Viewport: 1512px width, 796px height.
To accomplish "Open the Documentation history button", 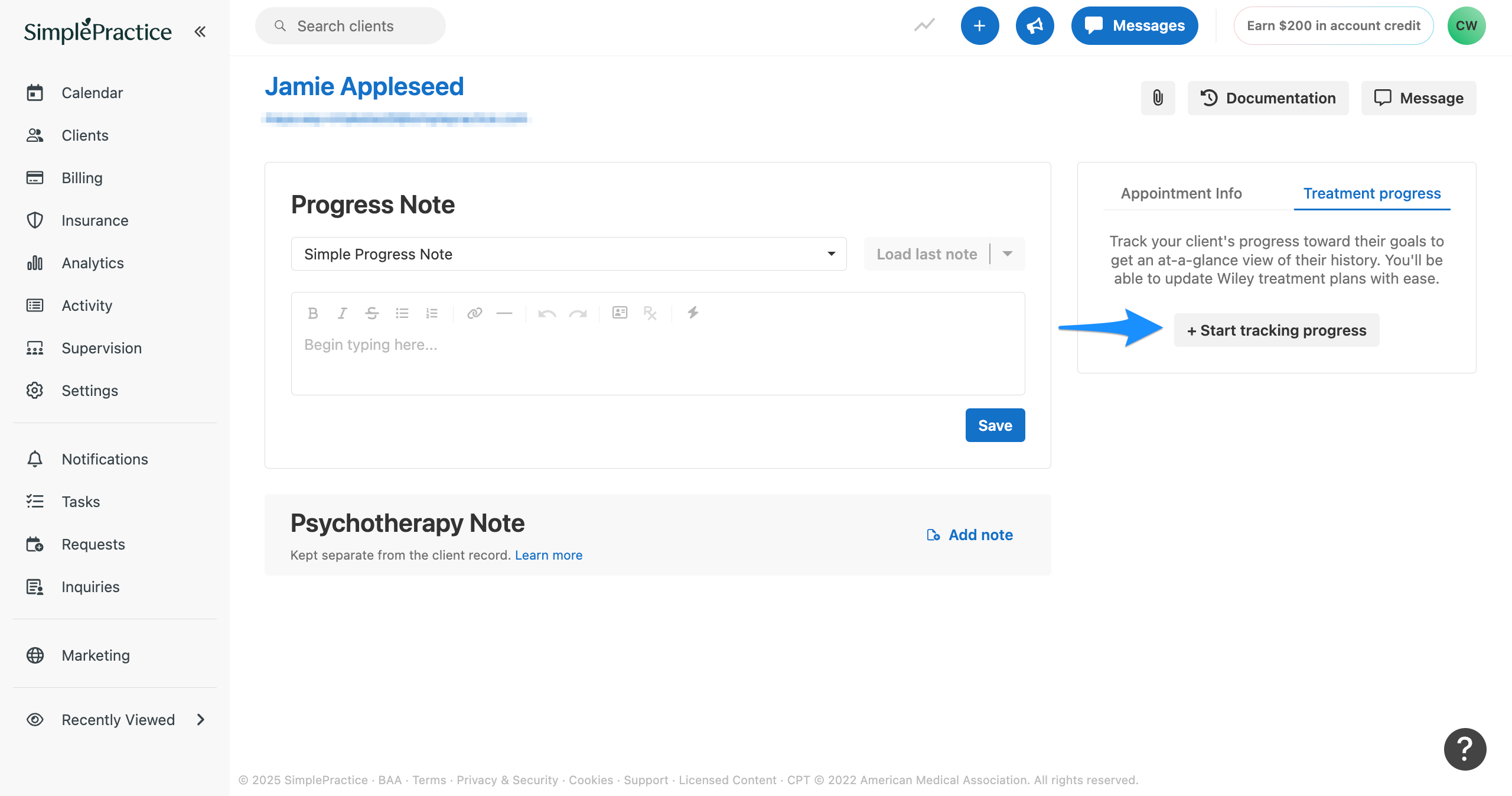I will pos(1268,98).
